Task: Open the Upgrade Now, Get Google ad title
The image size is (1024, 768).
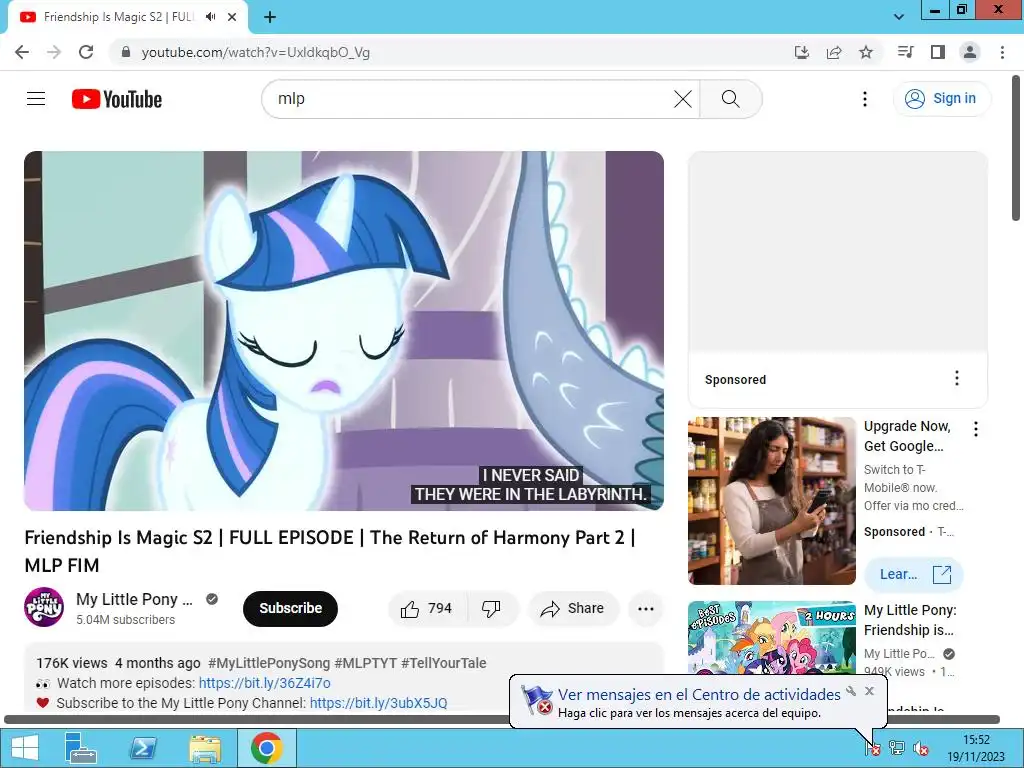Action: pyautogui.click(x=907, y=436)
